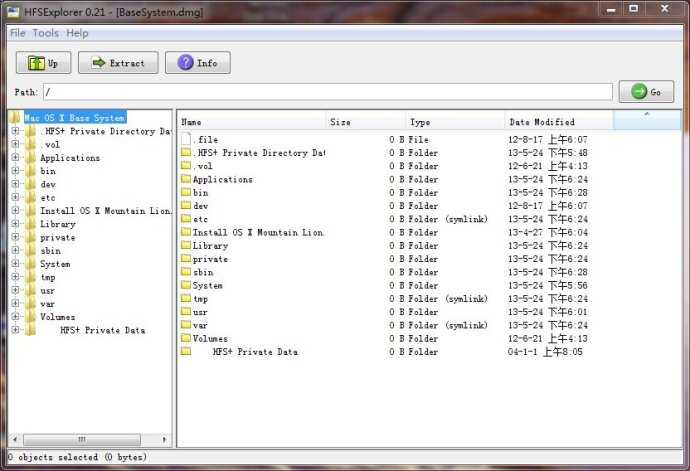Select usr in the folder tree

[48, 291]
